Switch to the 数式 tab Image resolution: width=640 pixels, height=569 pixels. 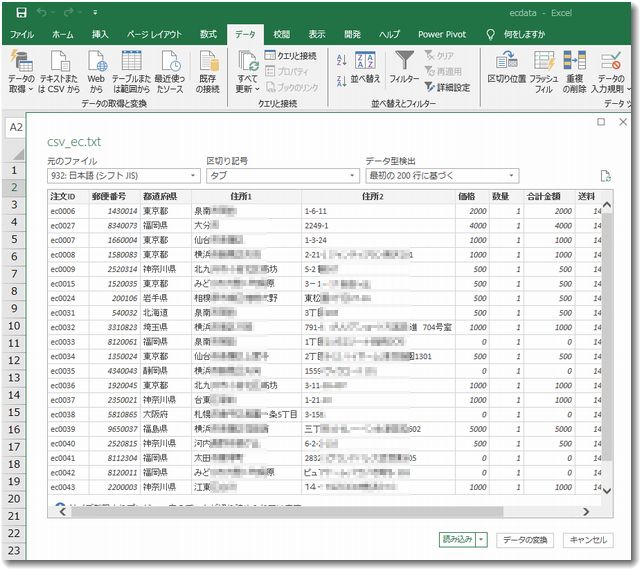point(208,35)
